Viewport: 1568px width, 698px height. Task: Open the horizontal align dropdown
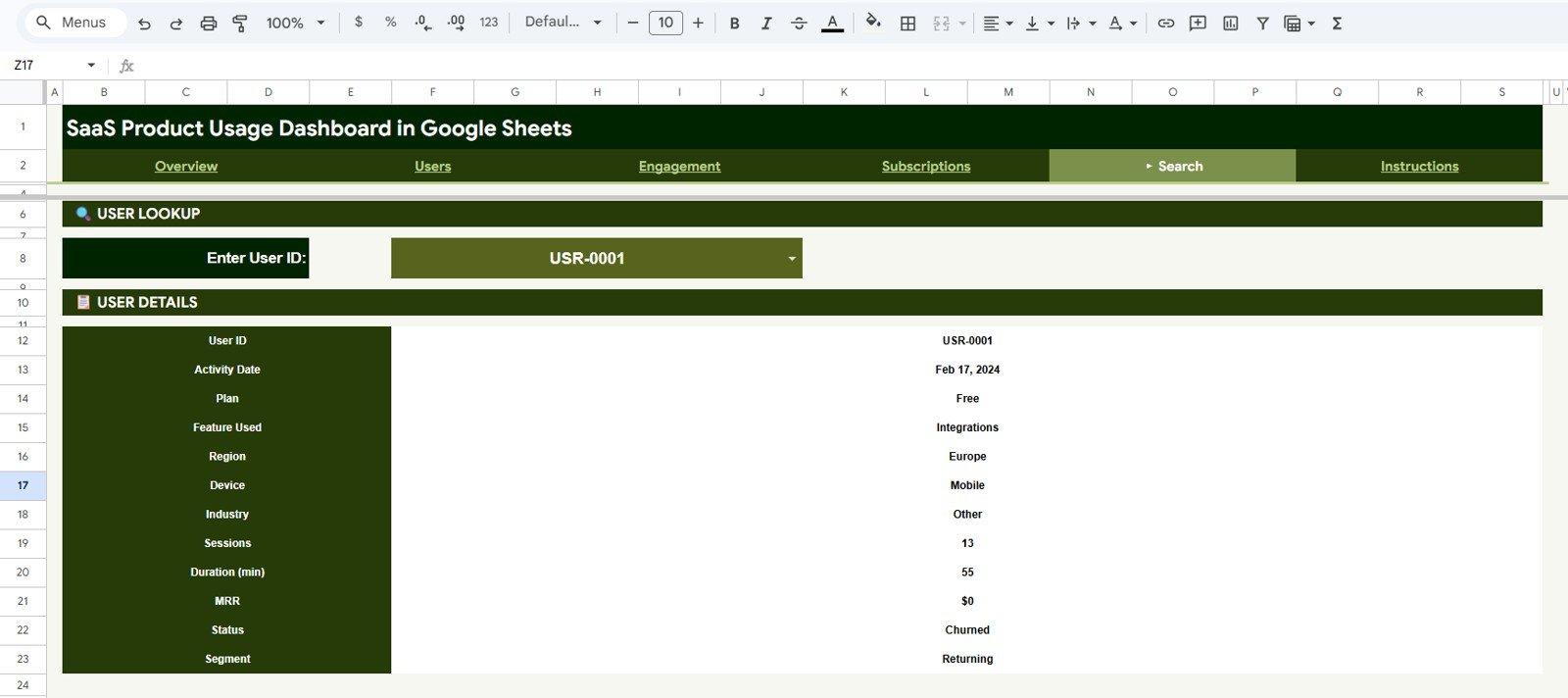[998, 24]
